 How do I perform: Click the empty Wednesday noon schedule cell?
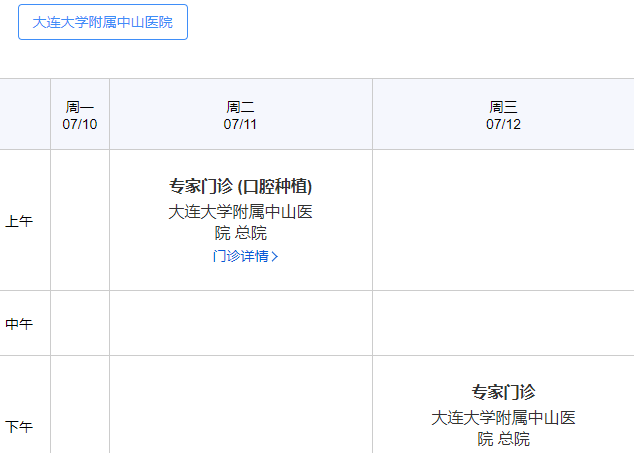[503, 324]
